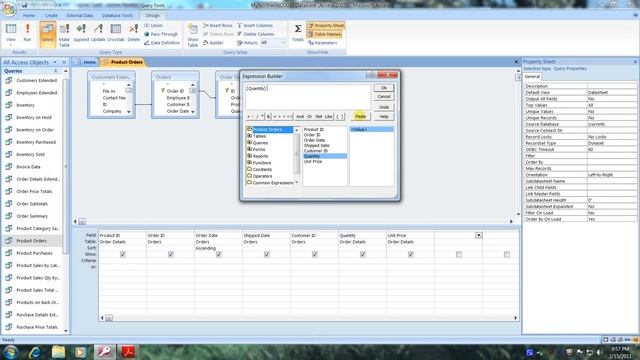Select the Product Orders document tab
The image size is (640, 360).
tap(123, 62)
